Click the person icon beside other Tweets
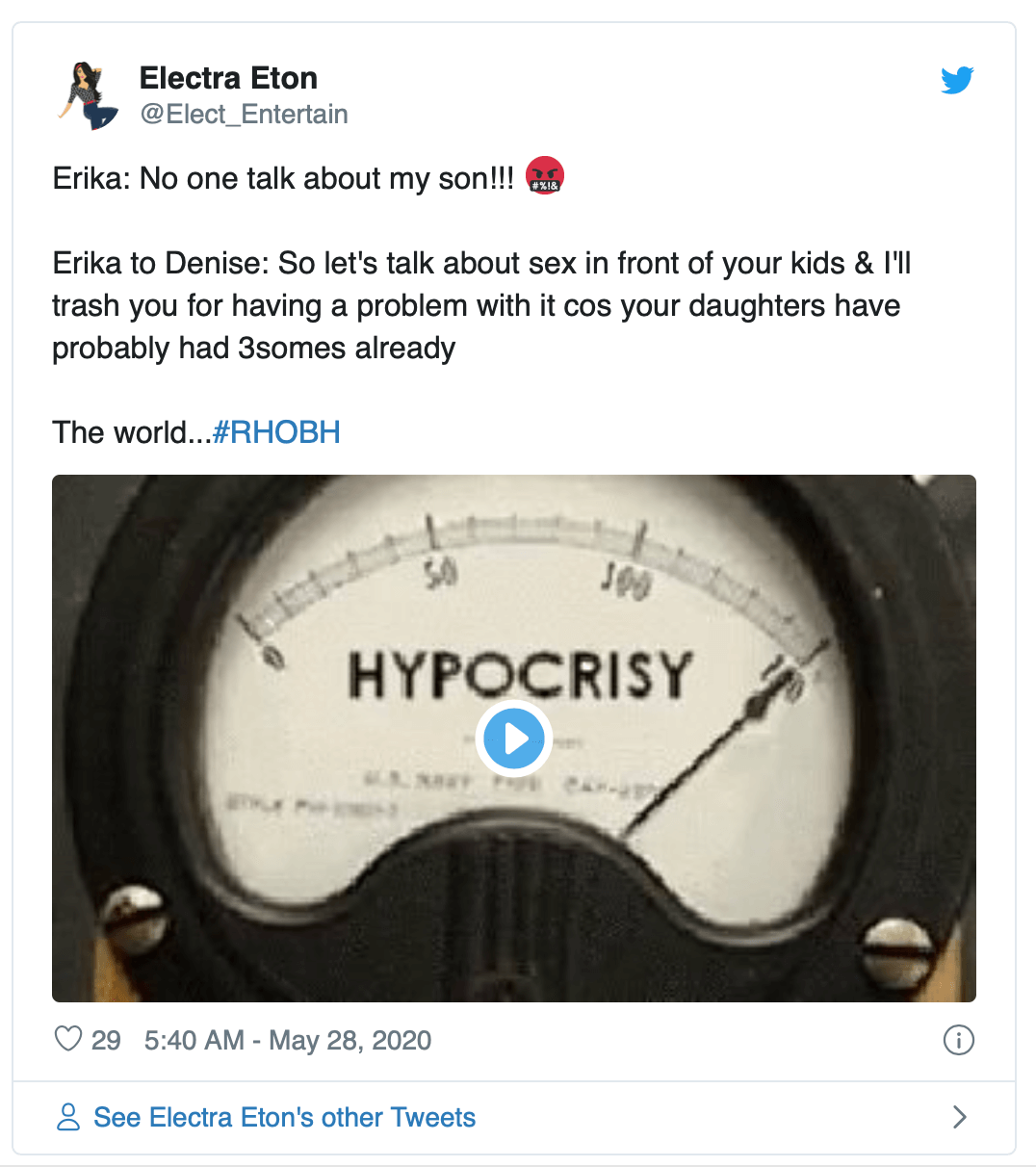 68,1117
